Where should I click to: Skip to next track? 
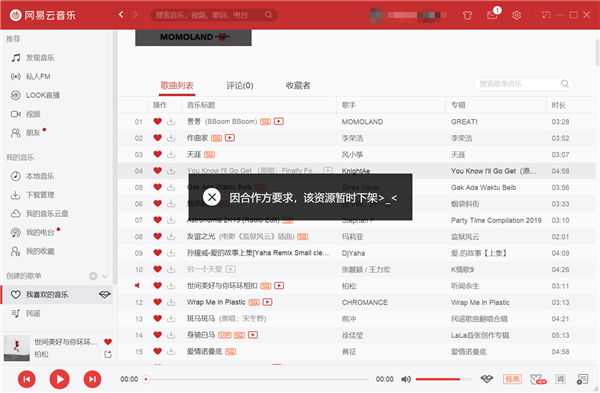[92, 379]
